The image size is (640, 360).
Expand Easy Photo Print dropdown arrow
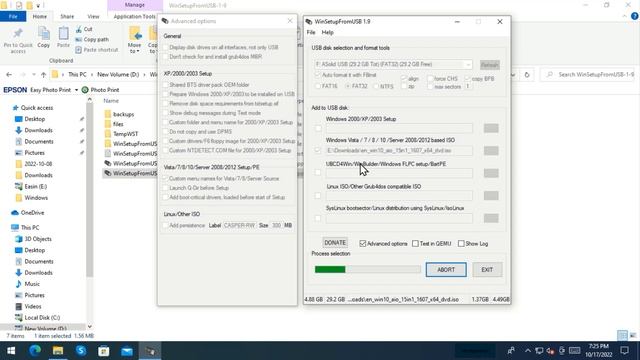coord(76,90)
